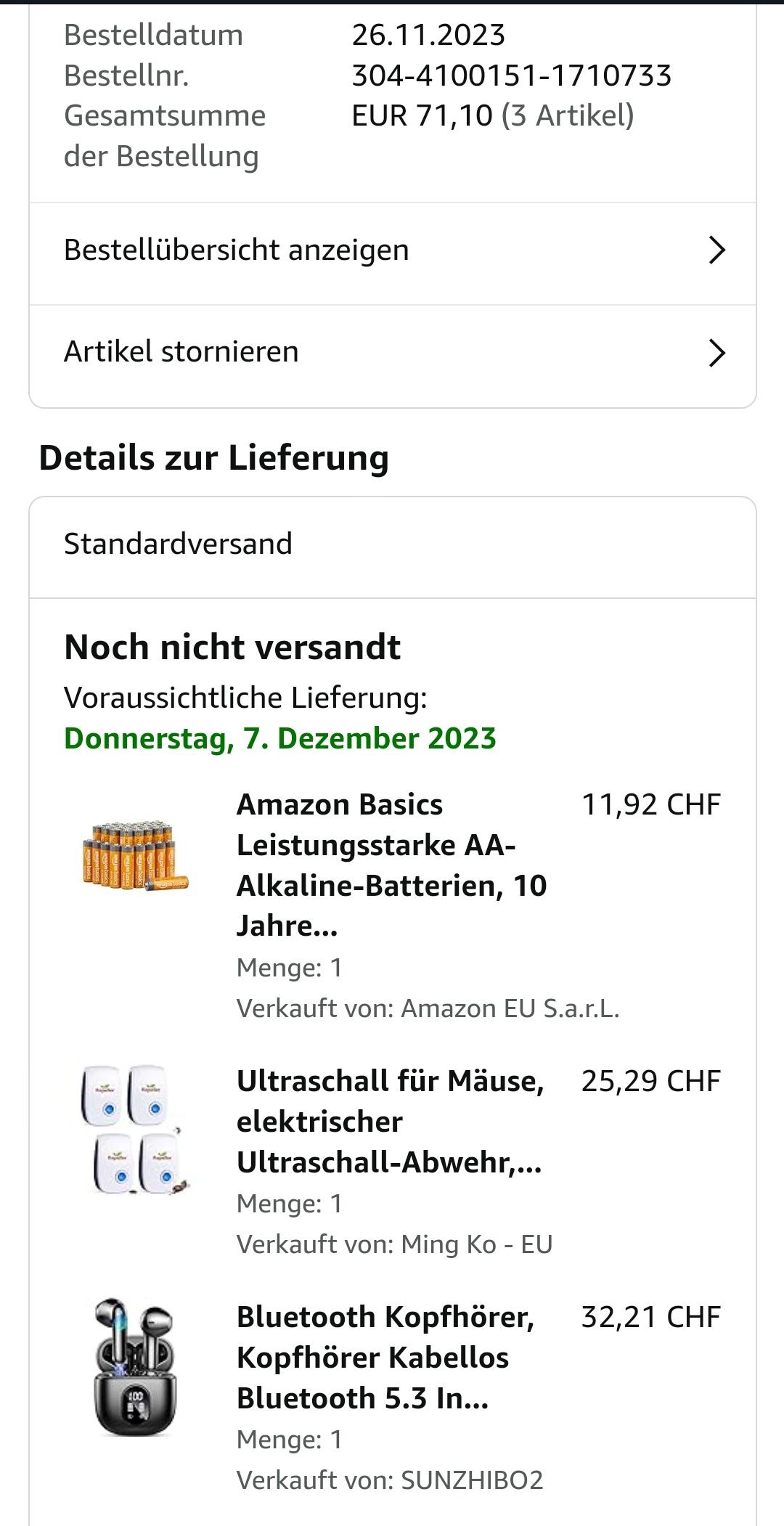
Task: Open the AA batteries product image
Action: [x=135, y=857]
